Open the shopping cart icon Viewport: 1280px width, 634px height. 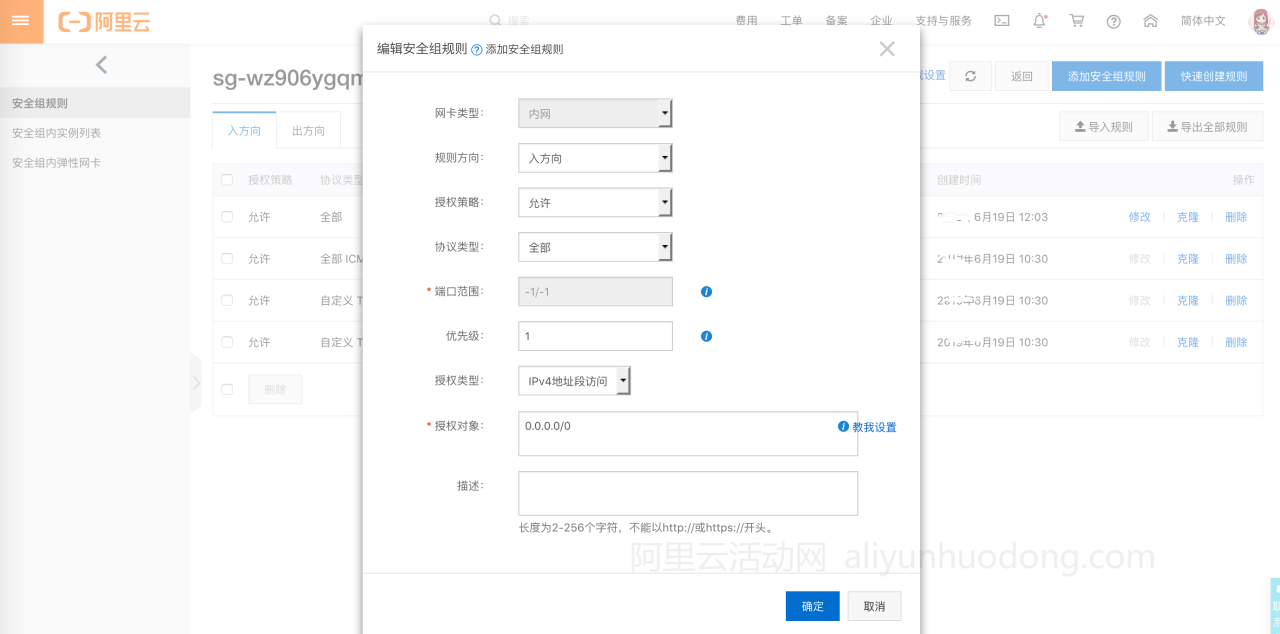1077,21
